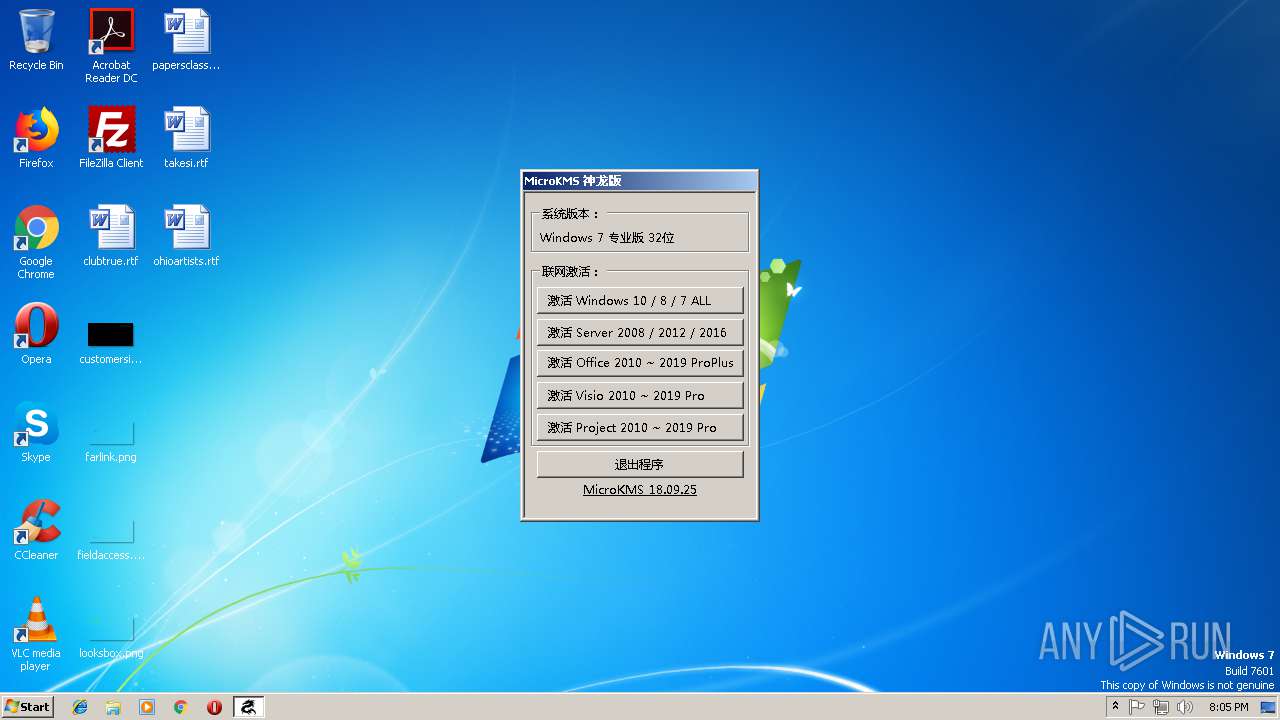Activate Windows 10 / 8 / 7 ALL

pyautogui.click(x=640, y=300)
